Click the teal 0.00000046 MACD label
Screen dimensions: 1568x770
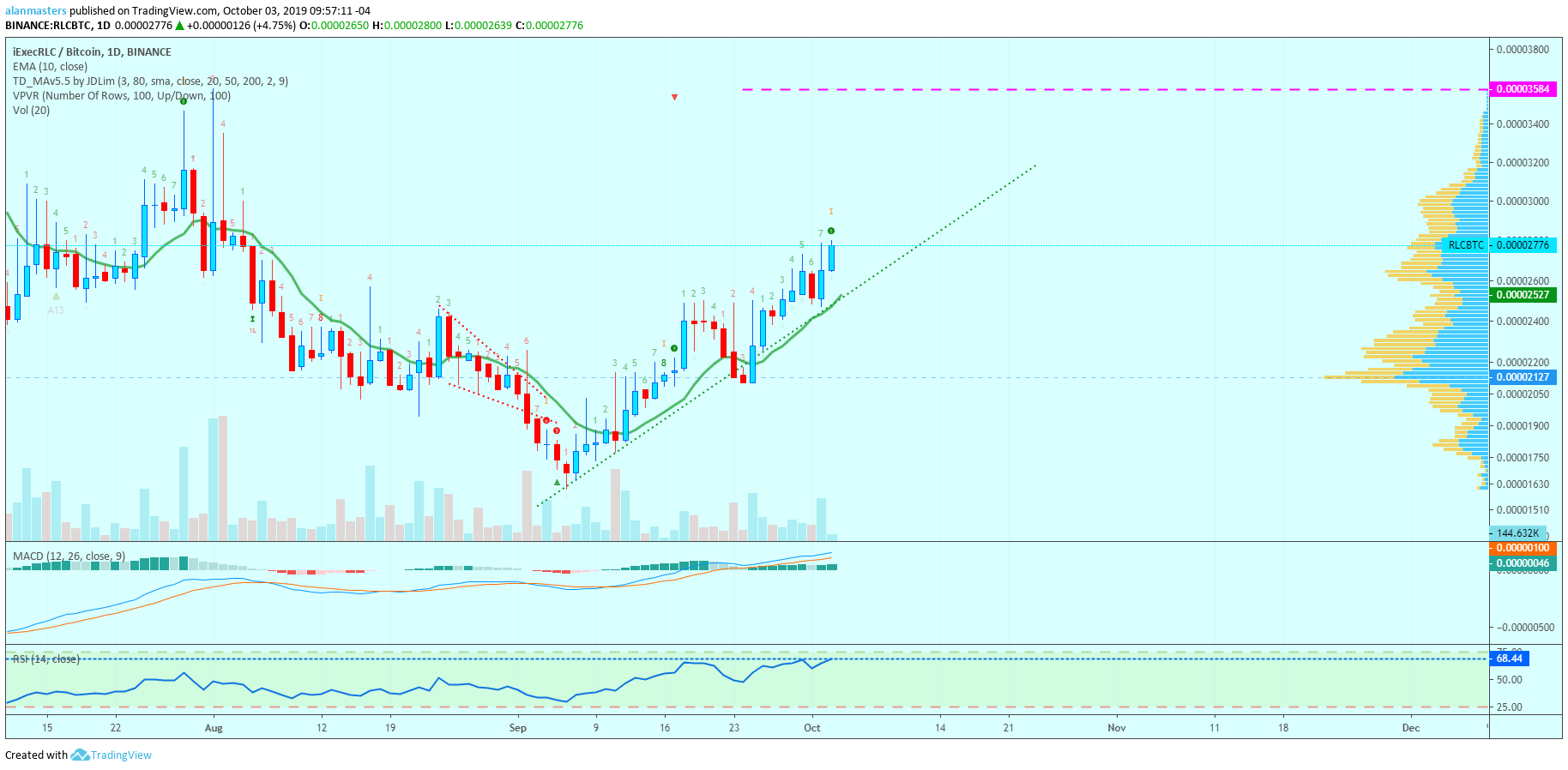coord(1523,563)
